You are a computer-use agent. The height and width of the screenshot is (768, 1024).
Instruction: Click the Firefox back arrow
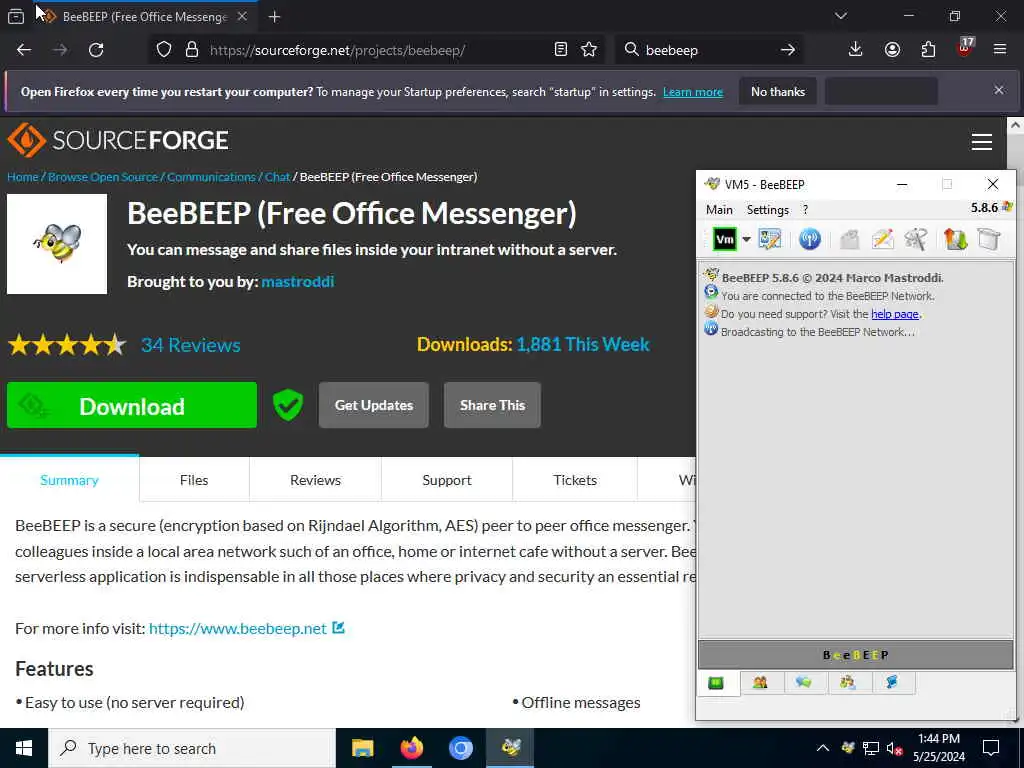coord(24,50)
